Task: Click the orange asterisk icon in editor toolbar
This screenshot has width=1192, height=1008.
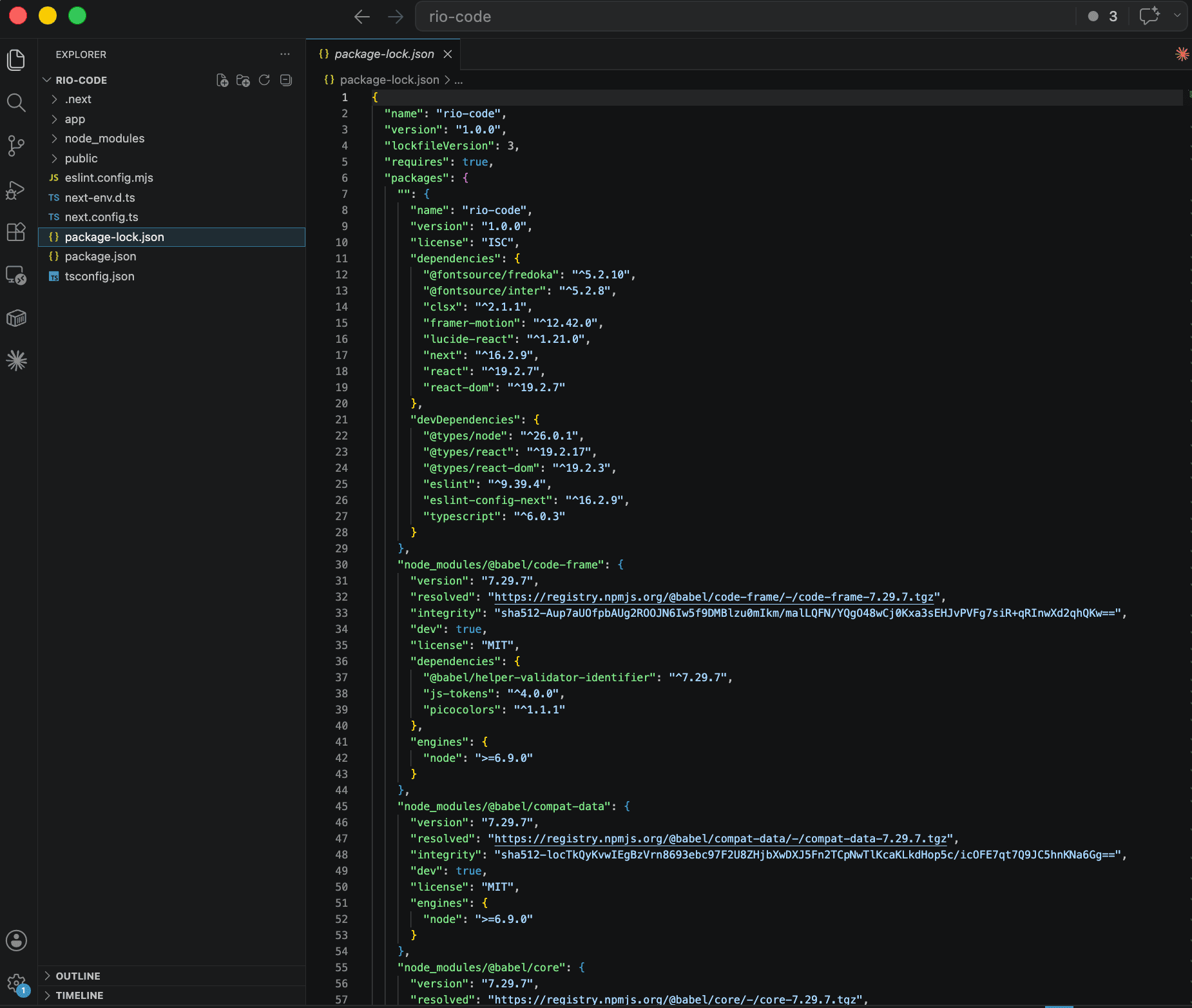Action: (1182, 54)
